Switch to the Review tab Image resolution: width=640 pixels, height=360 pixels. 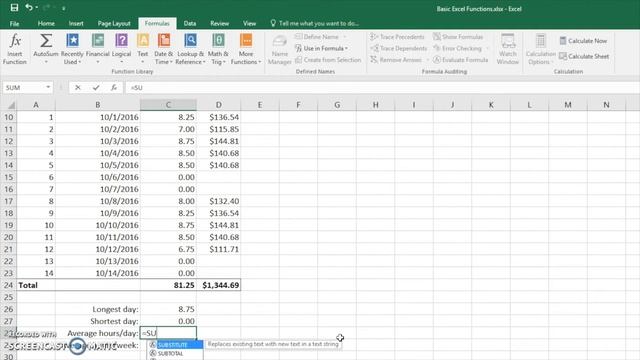tap(220, 23)
